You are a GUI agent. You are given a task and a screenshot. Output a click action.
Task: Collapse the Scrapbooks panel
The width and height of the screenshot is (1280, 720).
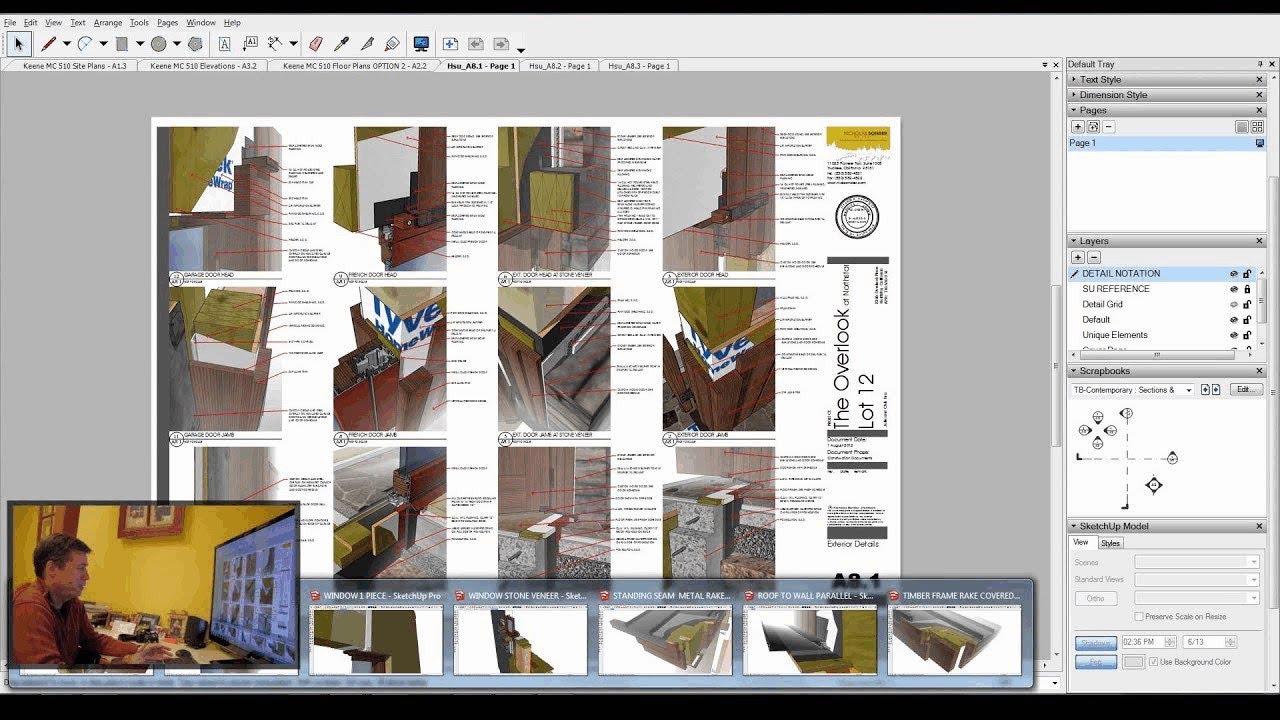[1074, 371]
